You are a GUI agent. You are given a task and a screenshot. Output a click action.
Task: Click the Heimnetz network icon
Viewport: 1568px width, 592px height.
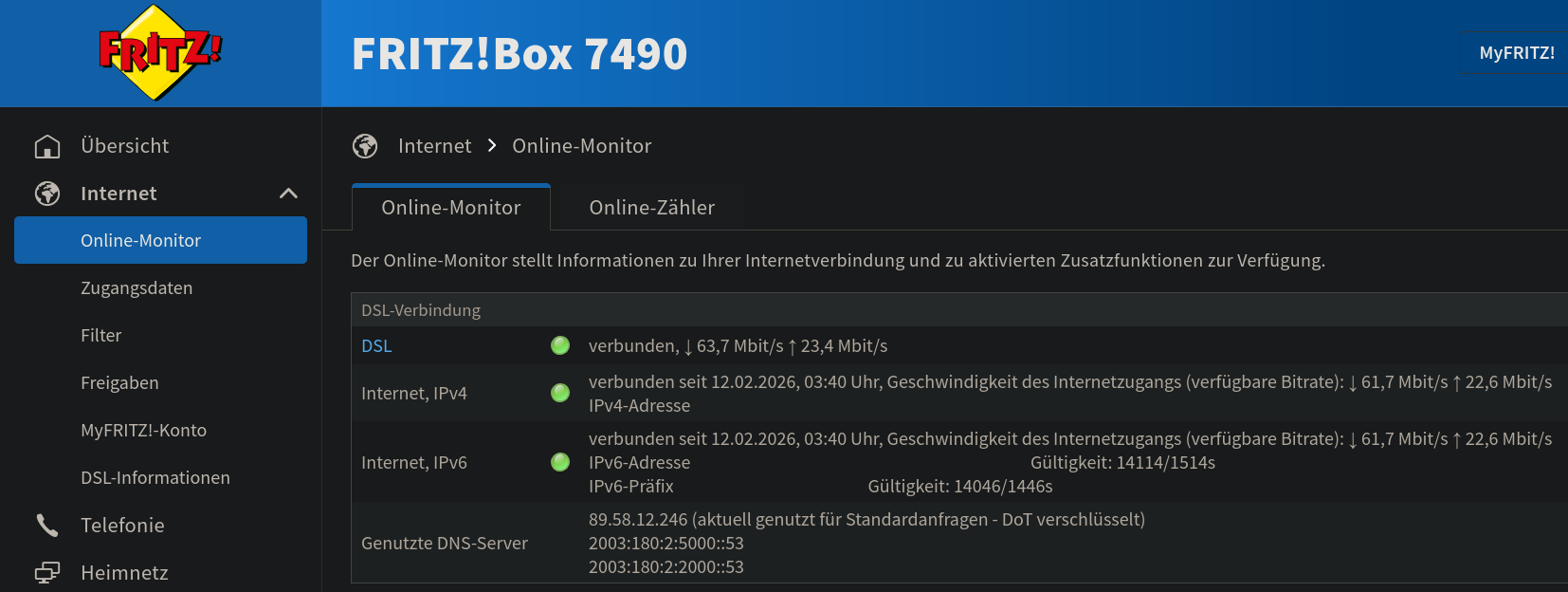47,573
